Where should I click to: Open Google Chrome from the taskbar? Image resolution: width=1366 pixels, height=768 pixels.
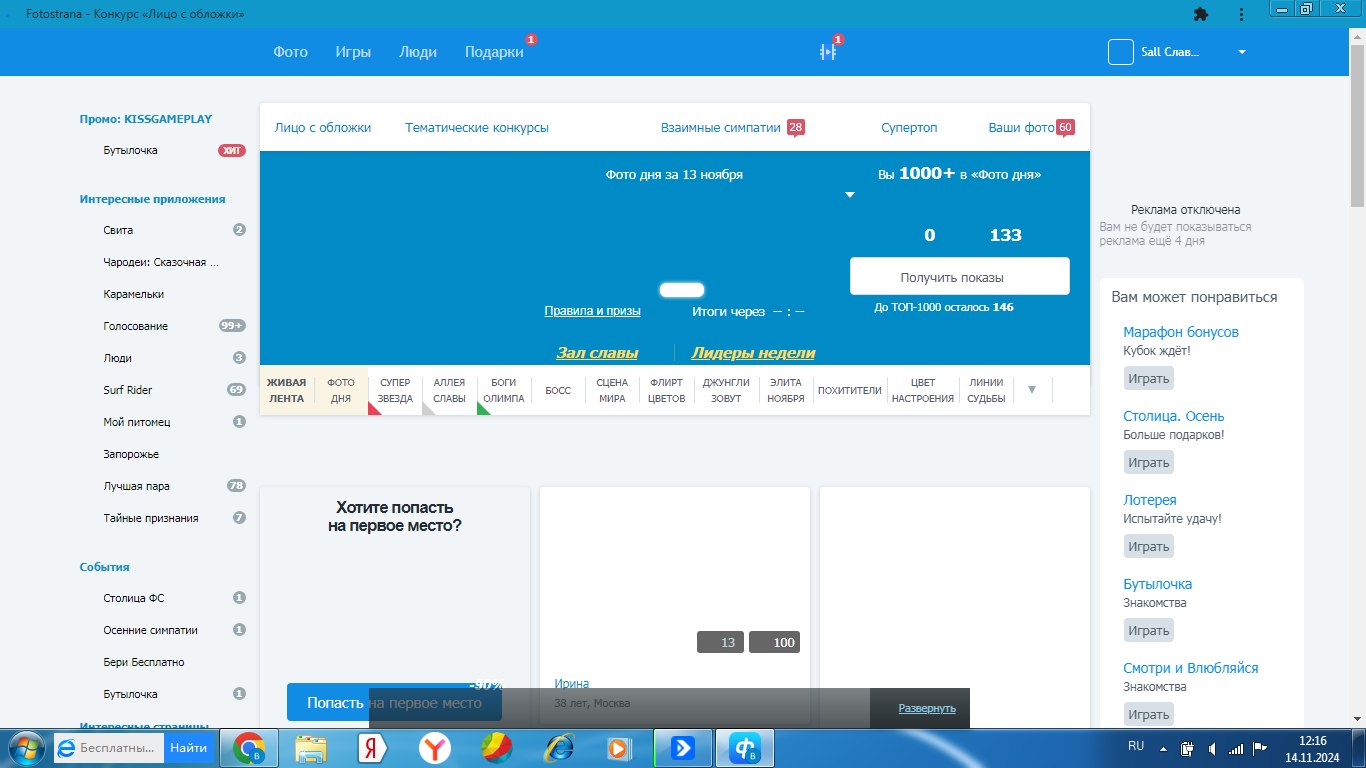pyautogui.click(x=249, y=748)
